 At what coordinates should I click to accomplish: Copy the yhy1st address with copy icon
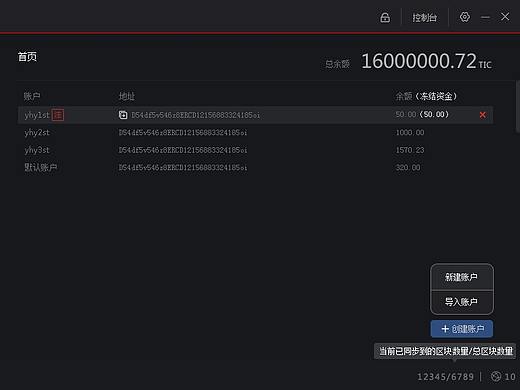[x=123, y=115]
